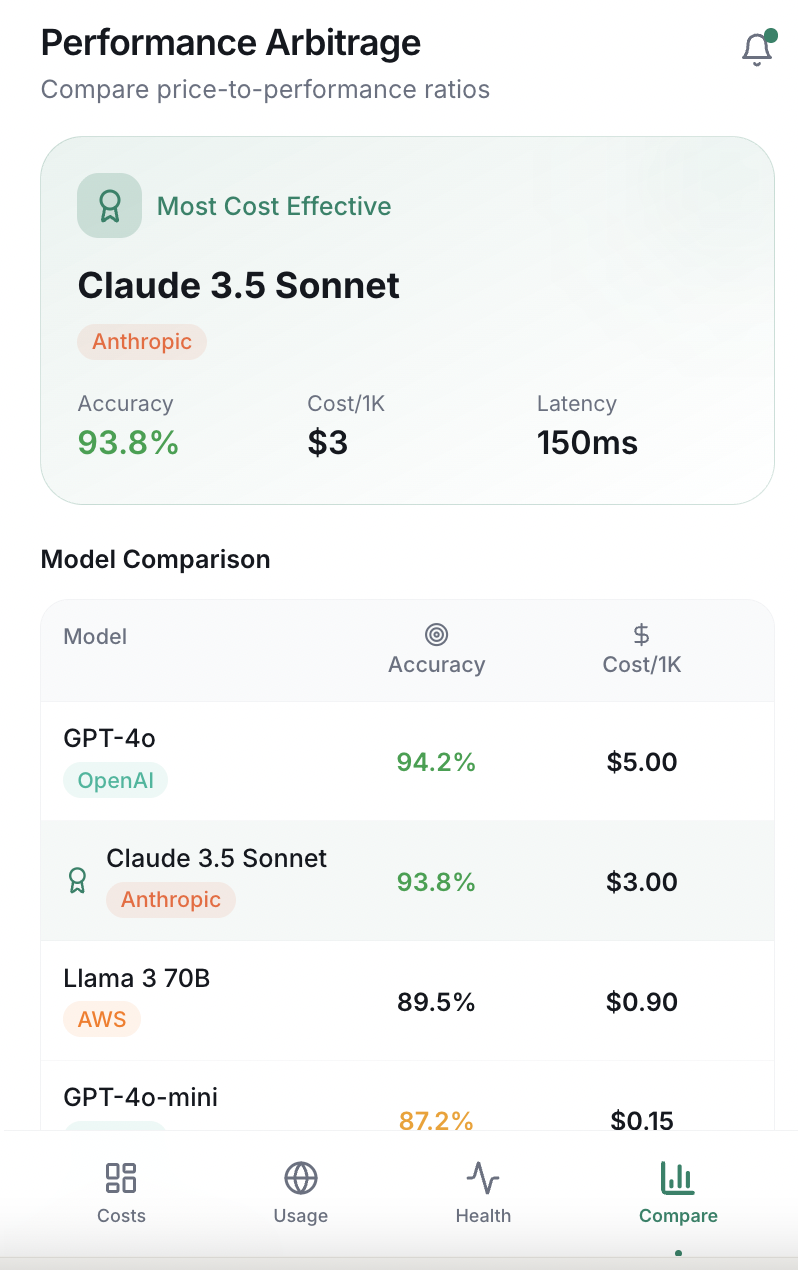Select the GPT-4o-mini row name
Image resolution: width=798 pixels, height=1270 pixels.
[x=141, y=1098]
